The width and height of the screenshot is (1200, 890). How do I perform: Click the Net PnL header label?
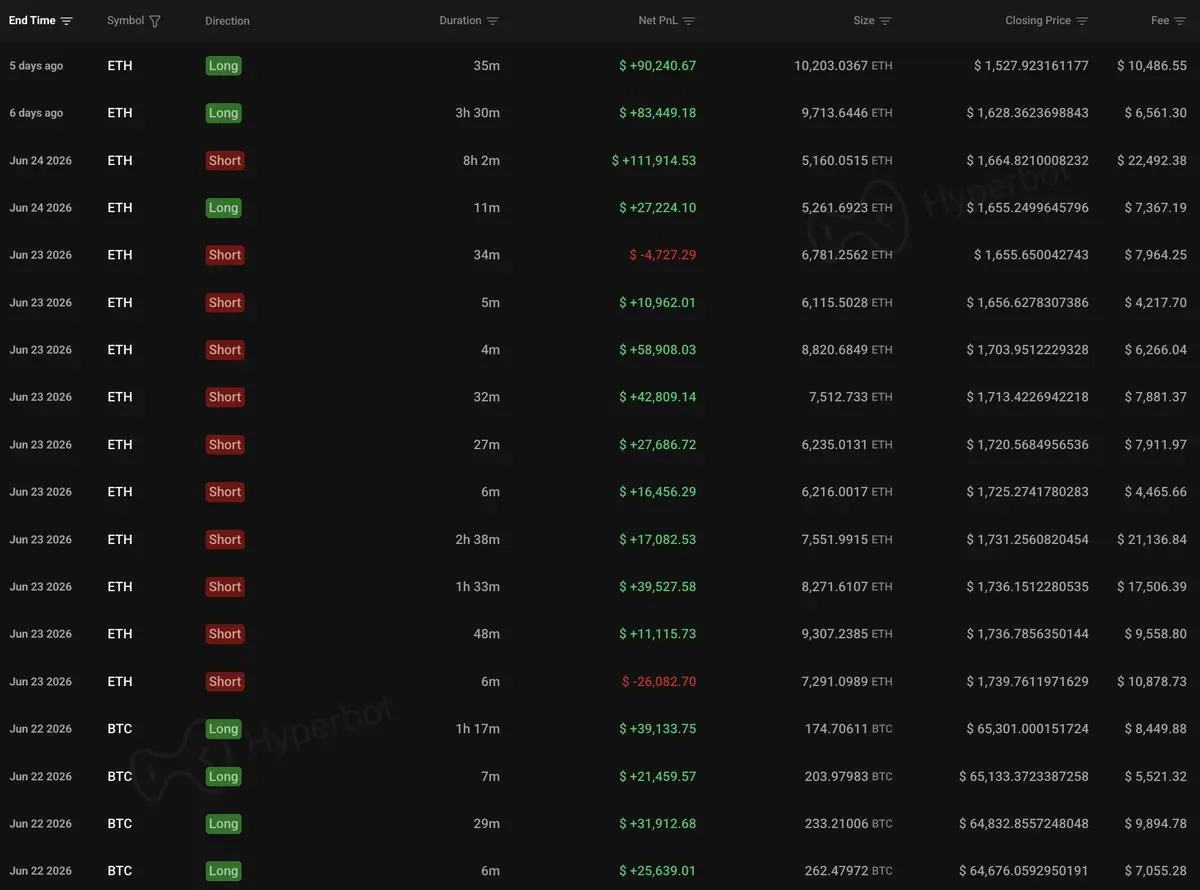[658, 21]
